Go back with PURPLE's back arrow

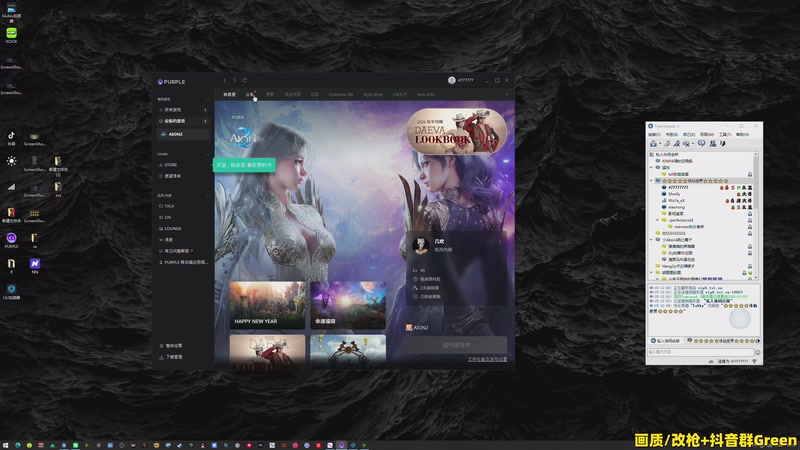pos(224,80)
